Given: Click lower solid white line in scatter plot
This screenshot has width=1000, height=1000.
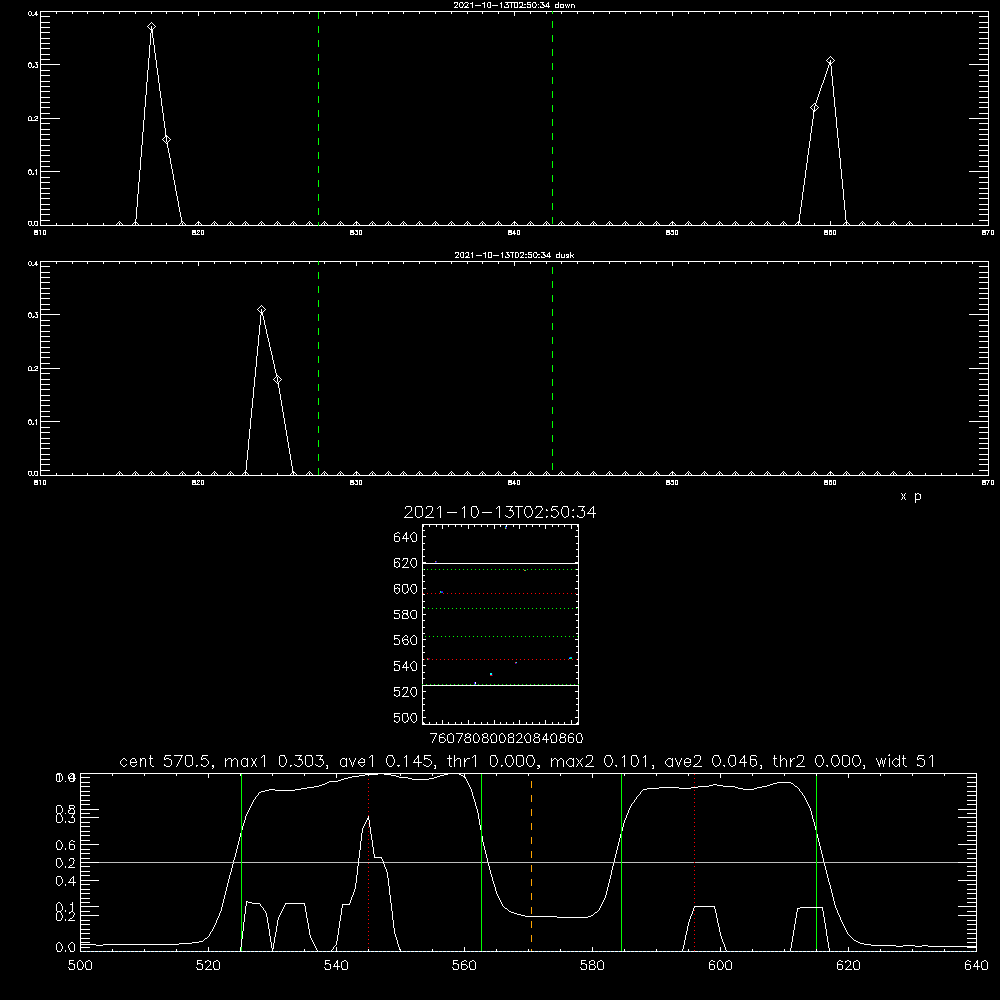Looking at the screenshot, I should point(500,685).
